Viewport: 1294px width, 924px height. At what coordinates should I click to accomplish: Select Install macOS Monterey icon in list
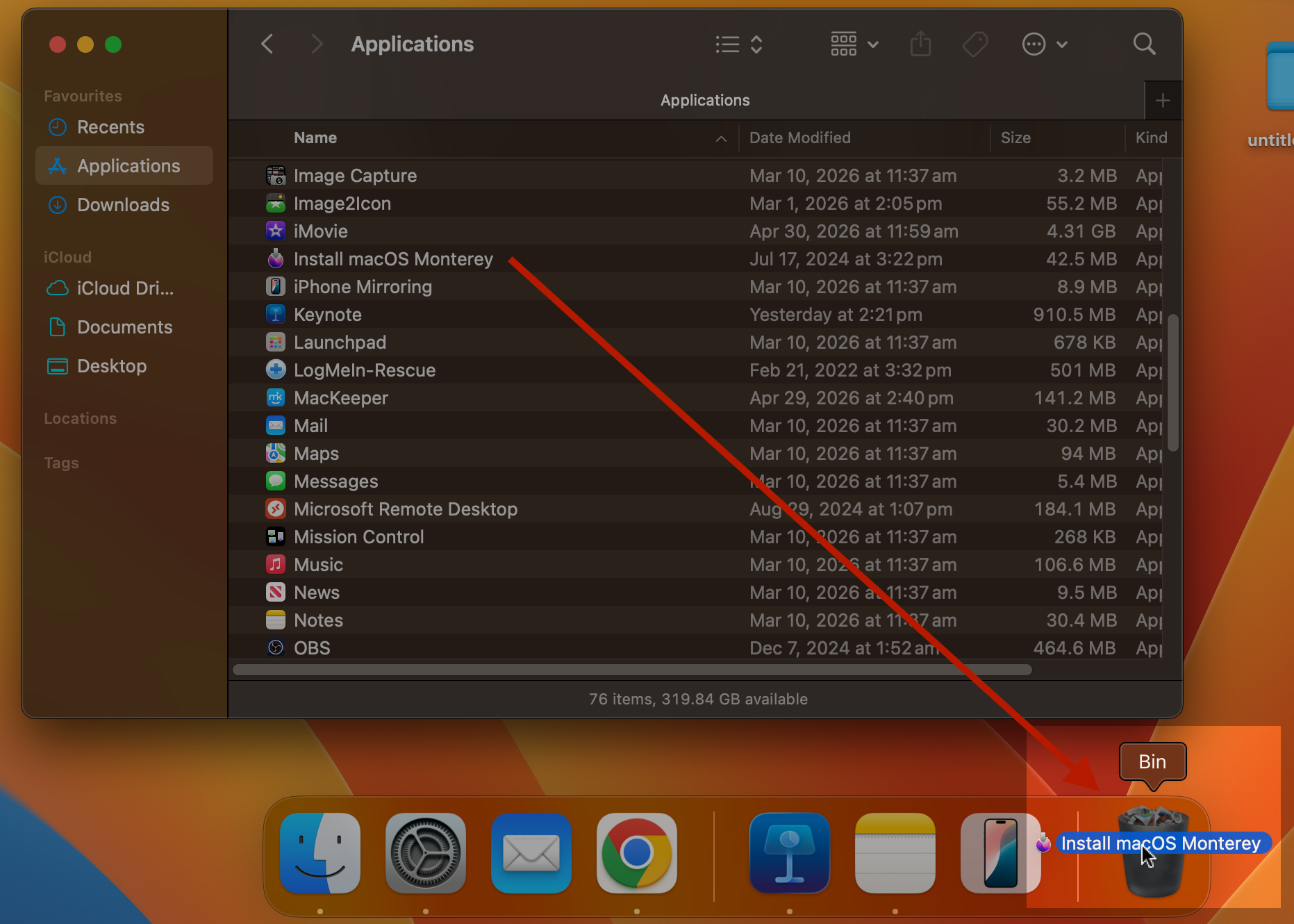coord(276,258)
